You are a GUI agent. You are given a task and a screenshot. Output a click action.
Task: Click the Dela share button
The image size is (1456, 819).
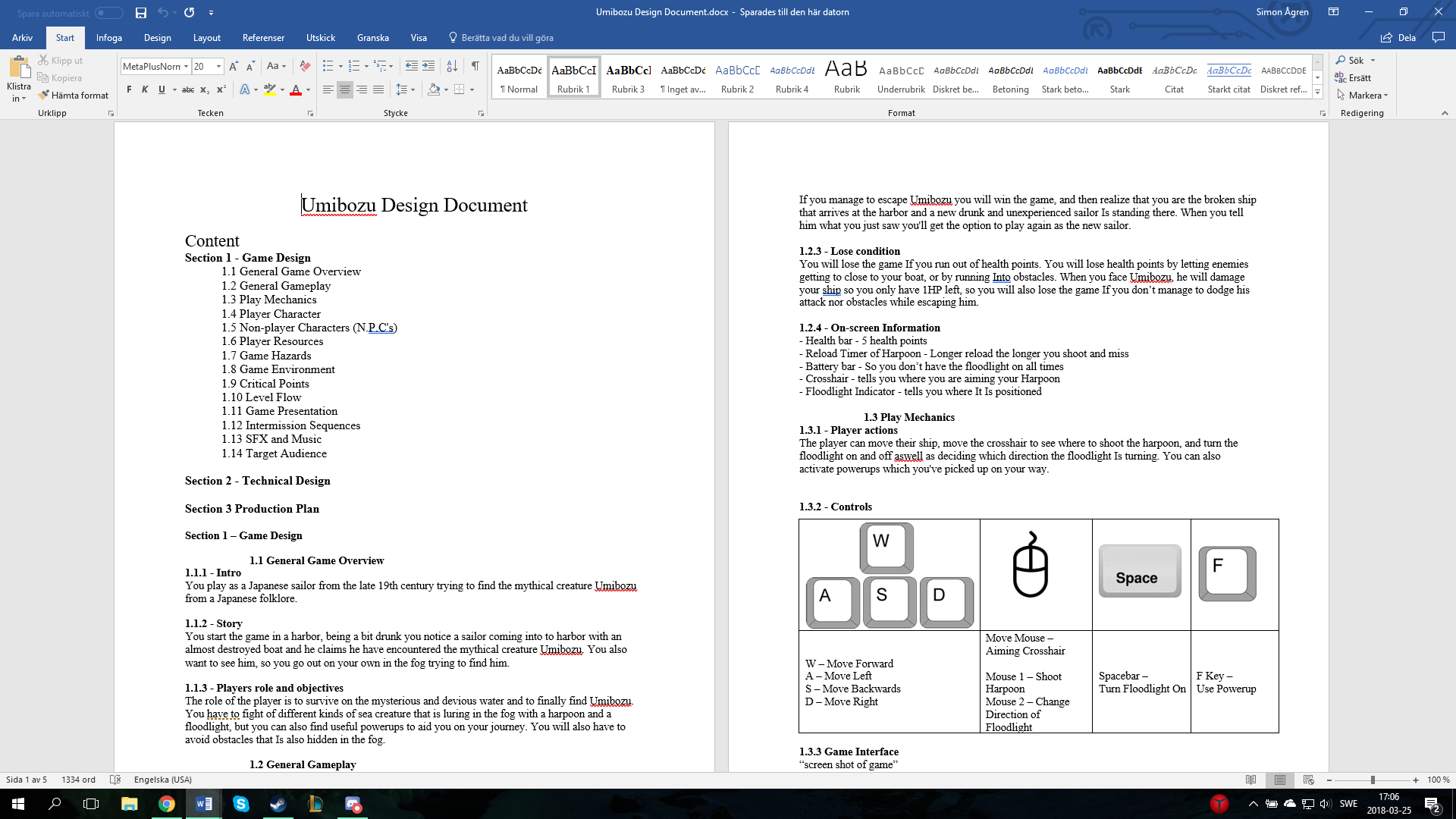click(1398, 37)
